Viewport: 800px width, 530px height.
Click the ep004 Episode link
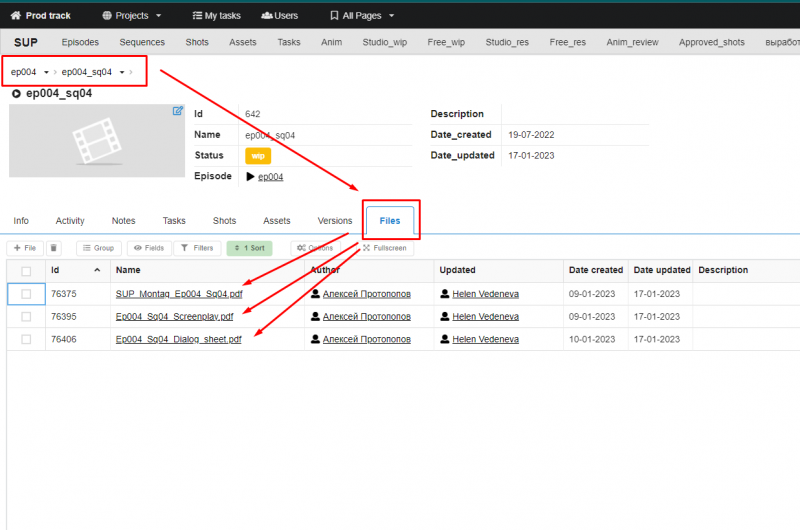(x=270, y=177)
